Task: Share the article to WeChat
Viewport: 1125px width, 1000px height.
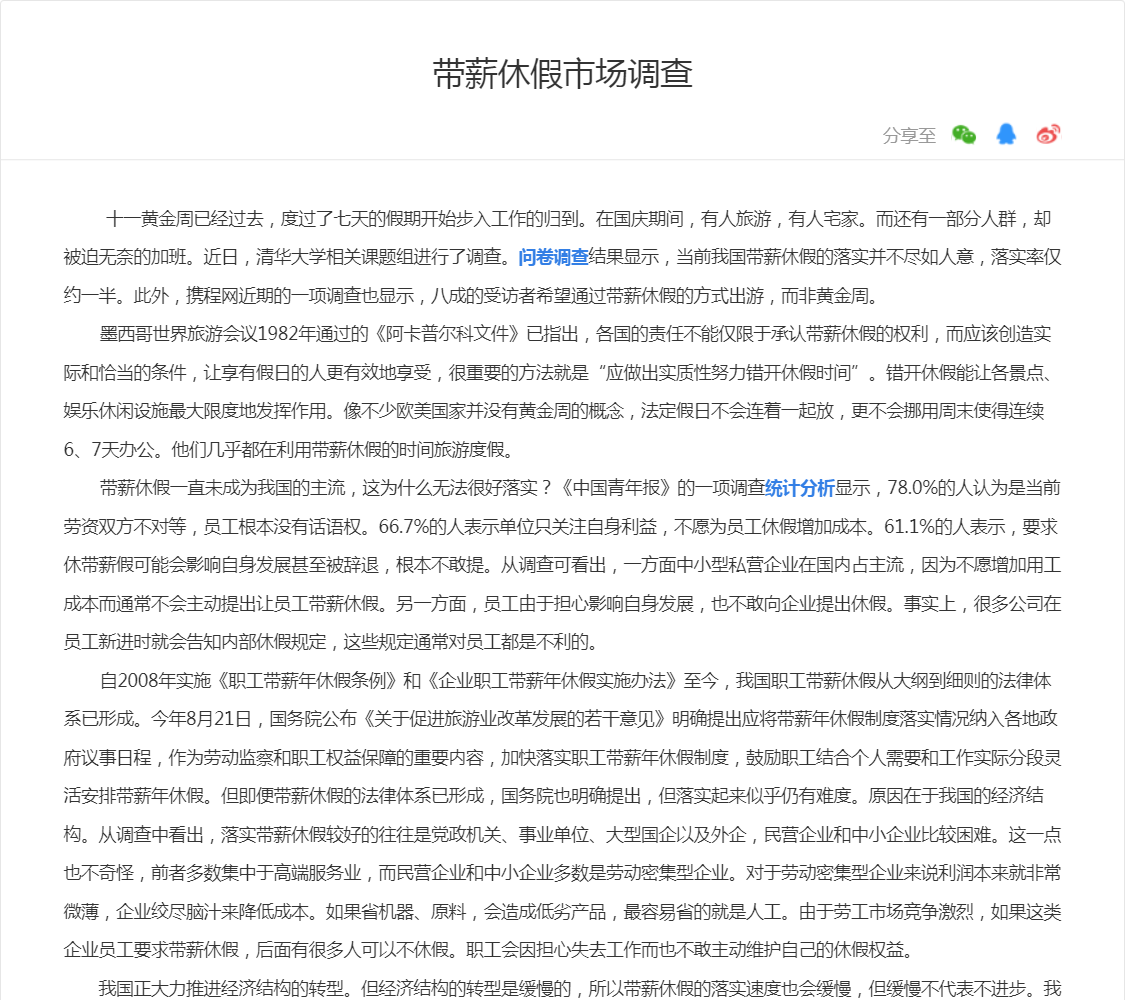Action: [964, 134]
